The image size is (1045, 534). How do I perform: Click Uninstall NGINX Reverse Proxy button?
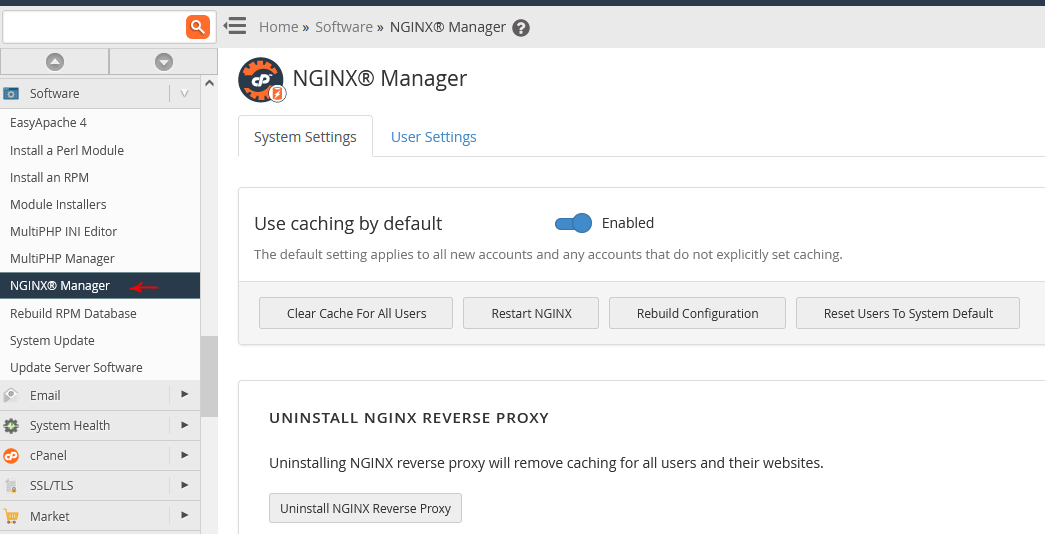tap(365, 508)
